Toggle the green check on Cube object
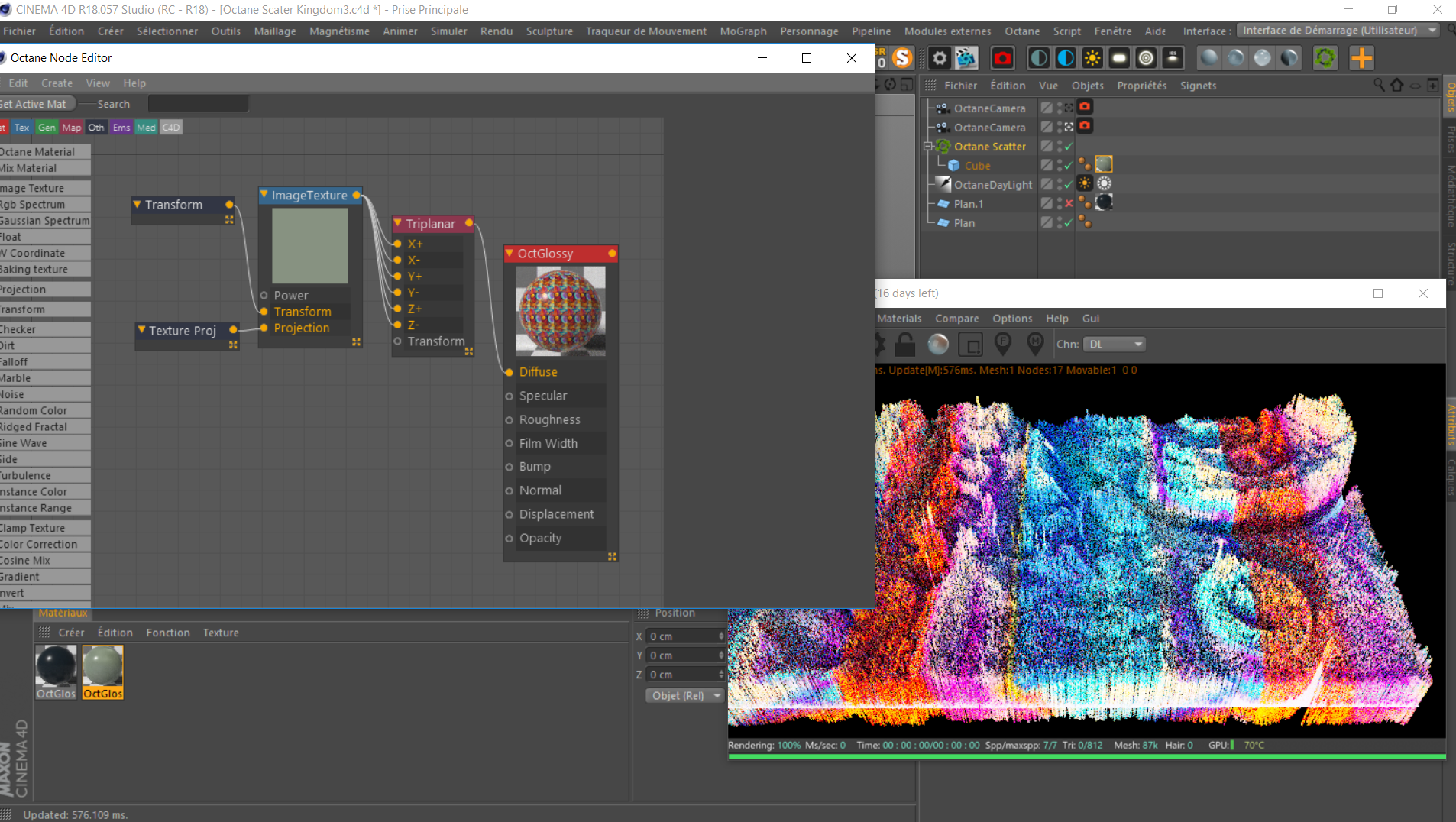The image size is (1456, 822). (1069, 166)
